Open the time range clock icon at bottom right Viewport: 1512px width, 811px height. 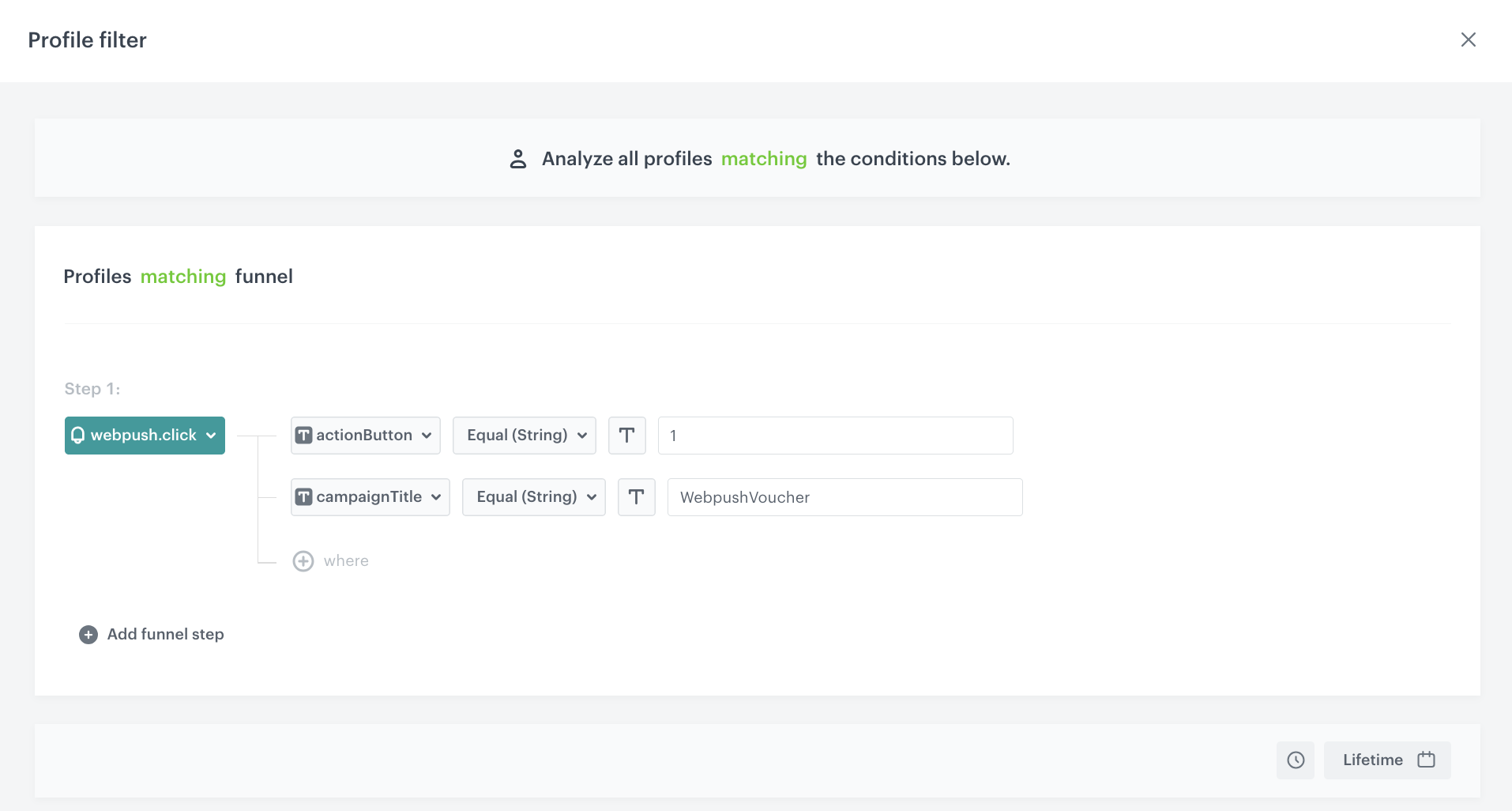(1295, 760)
